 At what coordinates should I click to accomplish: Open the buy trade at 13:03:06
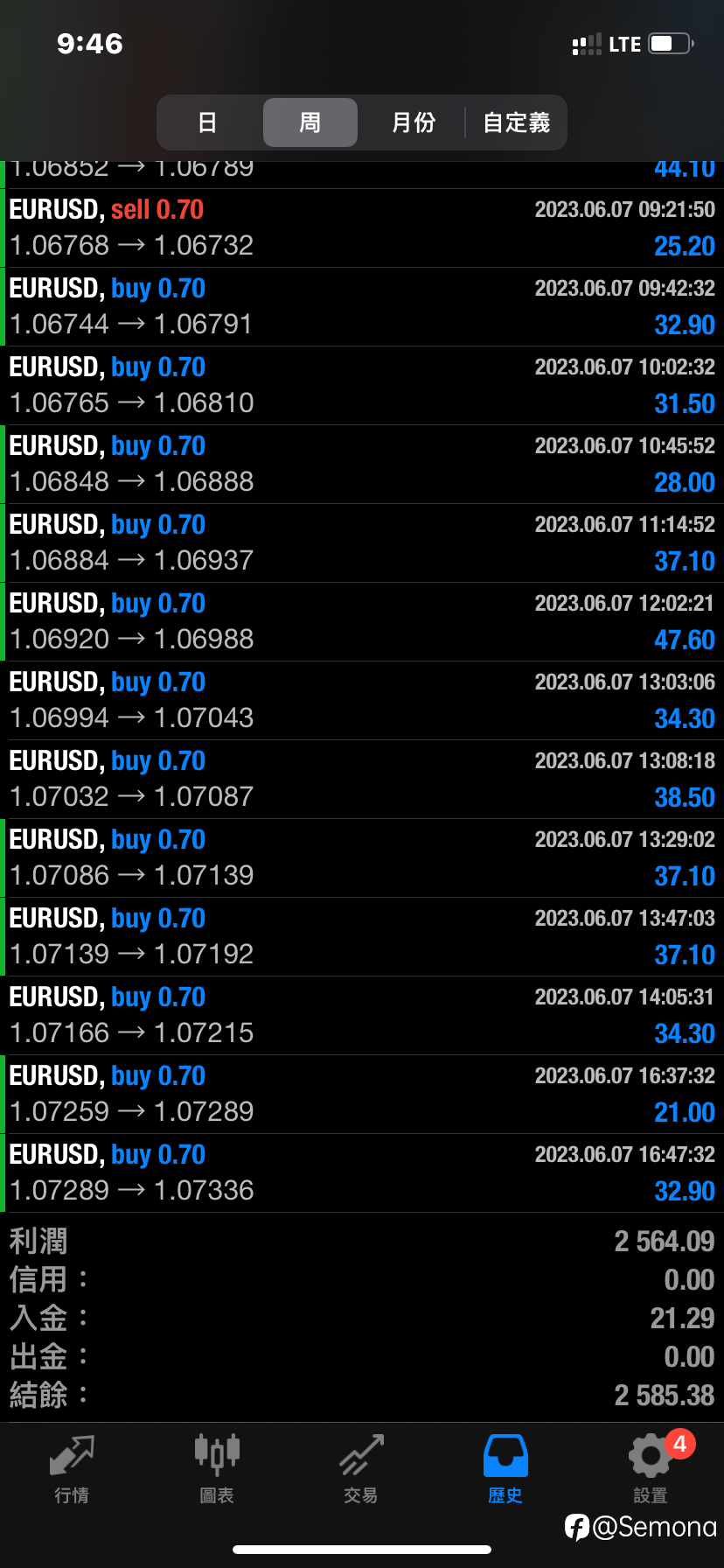click(x=362, y=700)
